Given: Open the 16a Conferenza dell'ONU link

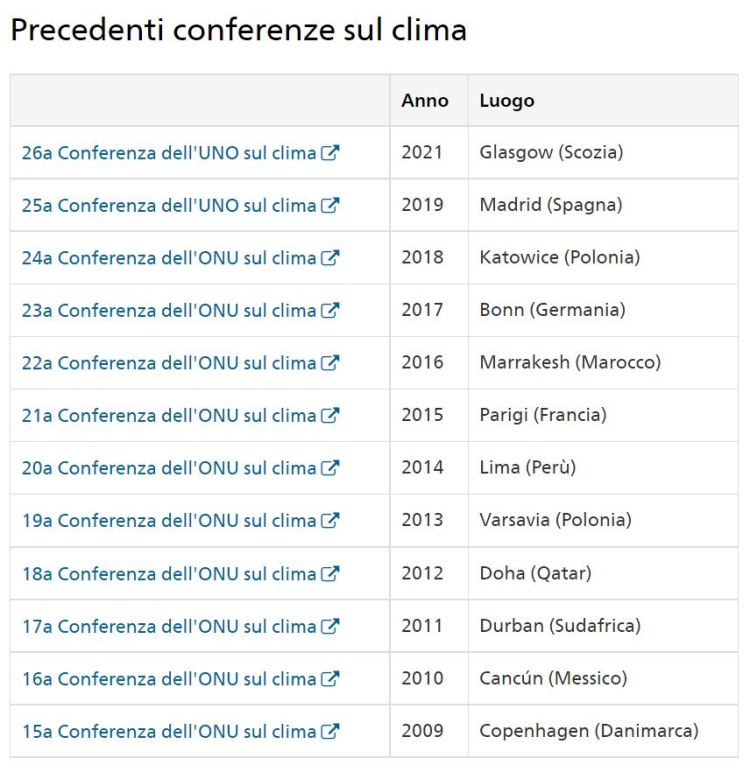Looking at the screenshot, I should coord(168,679).
